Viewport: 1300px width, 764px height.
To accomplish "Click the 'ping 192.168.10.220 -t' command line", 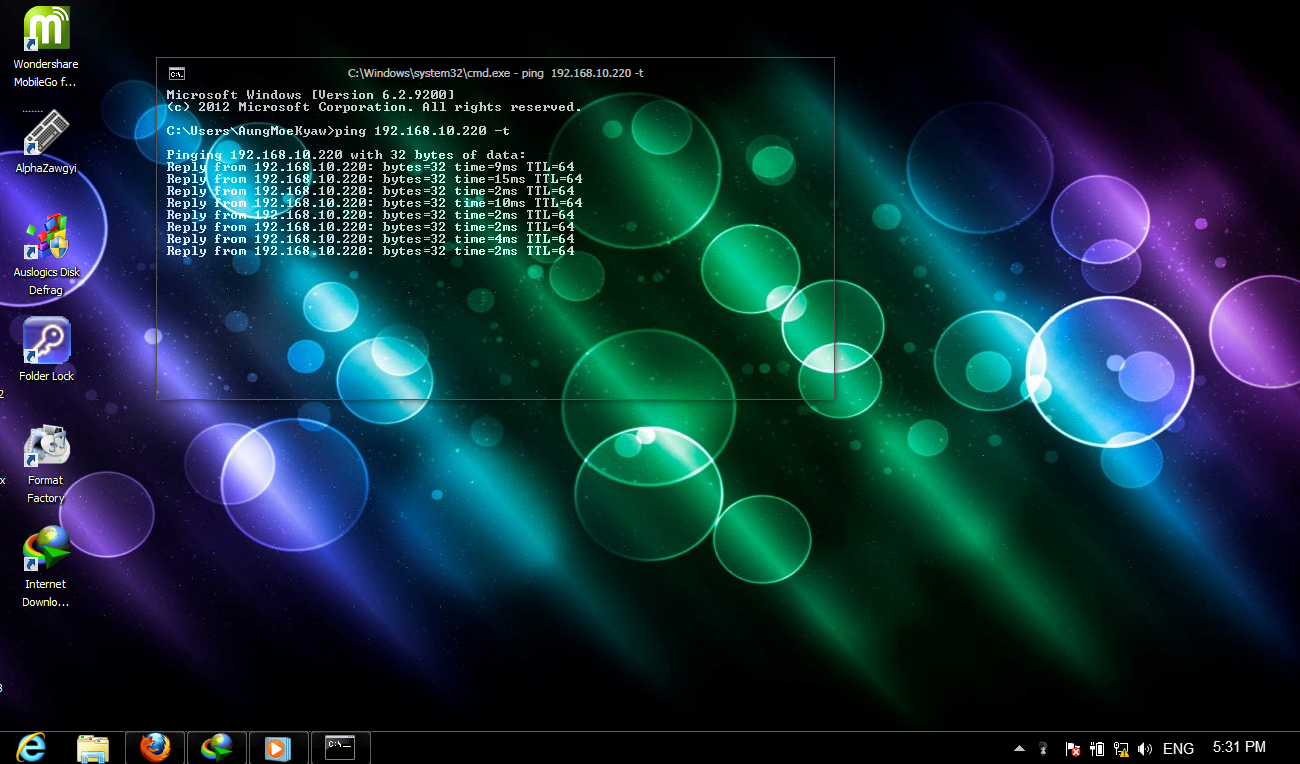I will click(338, 131).
